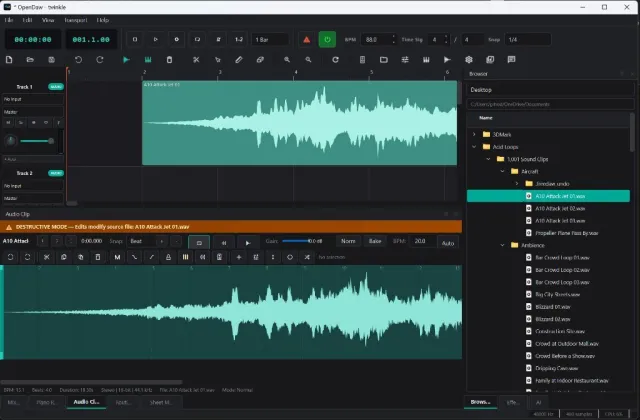This screenshot has height=420, width=640.
Task: Toggle the loop button in Audio Clip editor
Action: pos(199,242)
